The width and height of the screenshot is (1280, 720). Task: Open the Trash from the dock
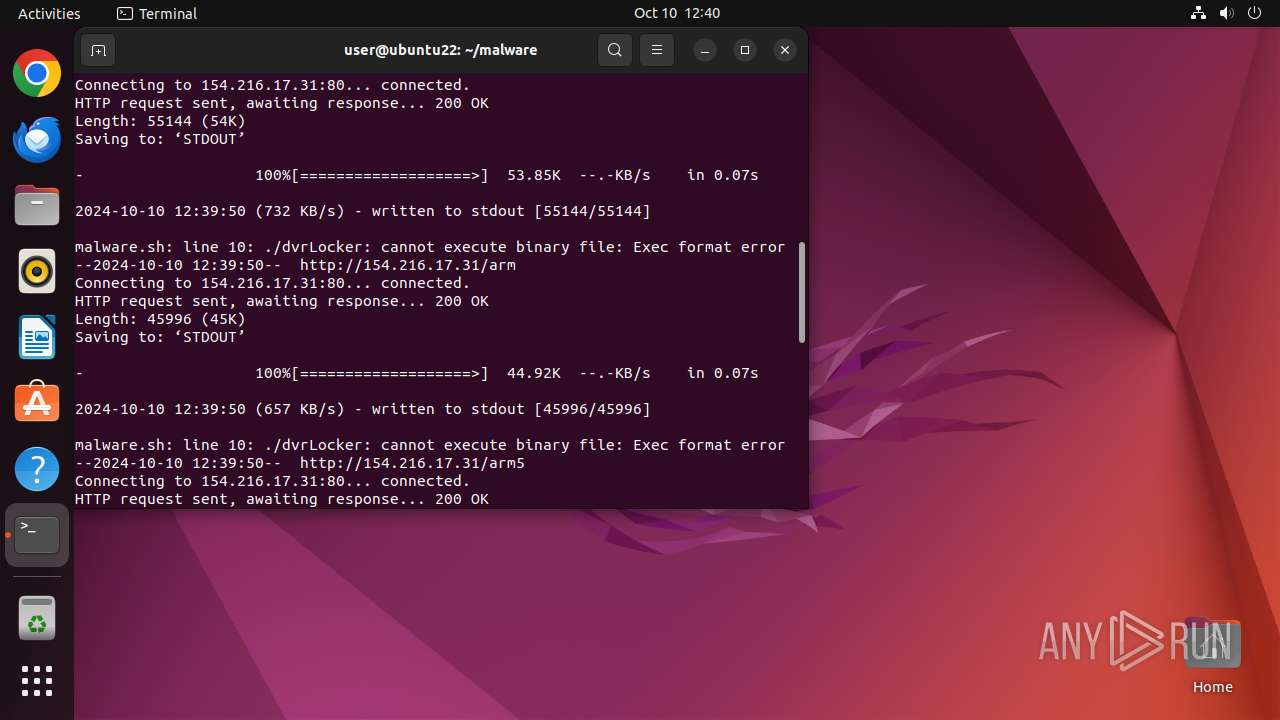pyautogui.click(x=37, y=618)
